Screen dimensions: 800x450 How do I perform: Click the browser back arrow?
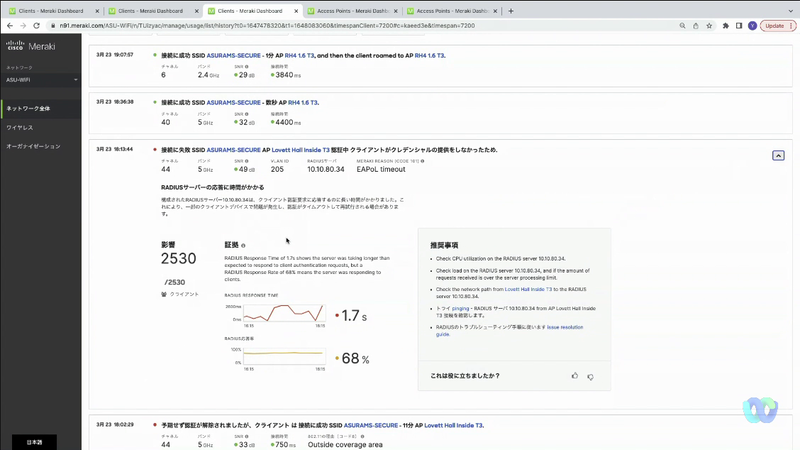click(10, 26)
